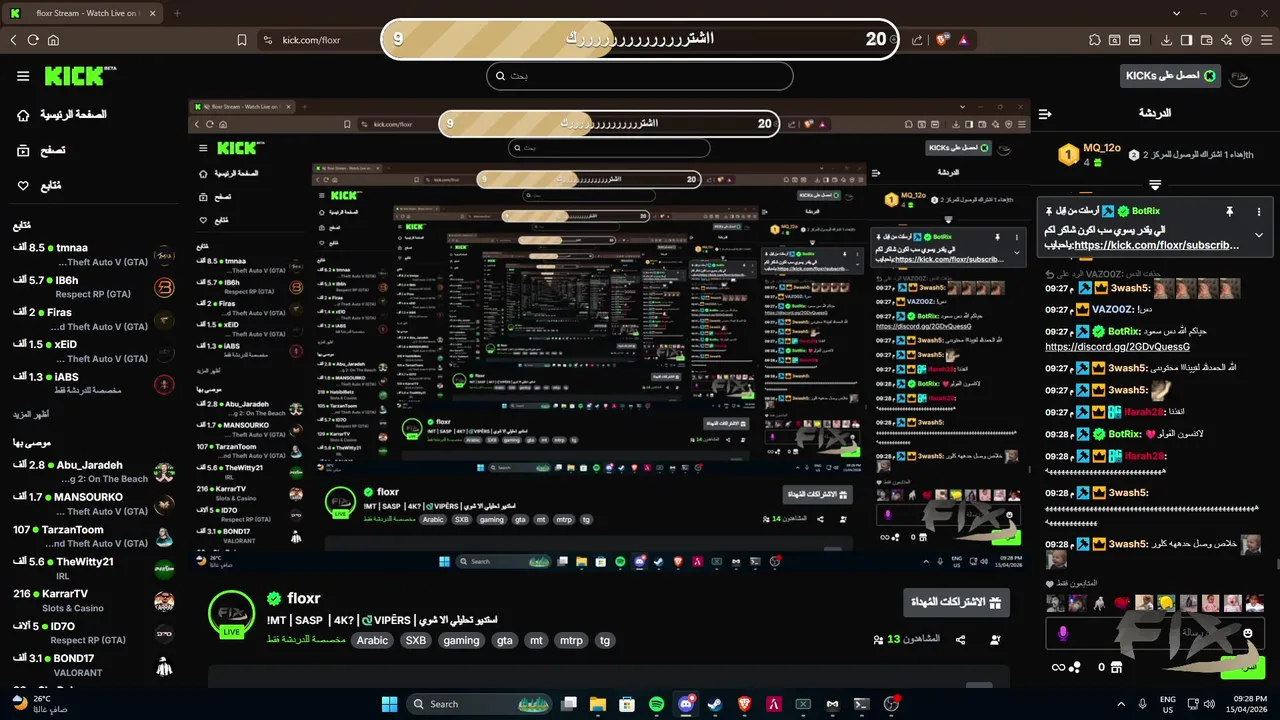Click the red heart emote in emote row
The image size is (1280, 720).
coord(1121,603)
